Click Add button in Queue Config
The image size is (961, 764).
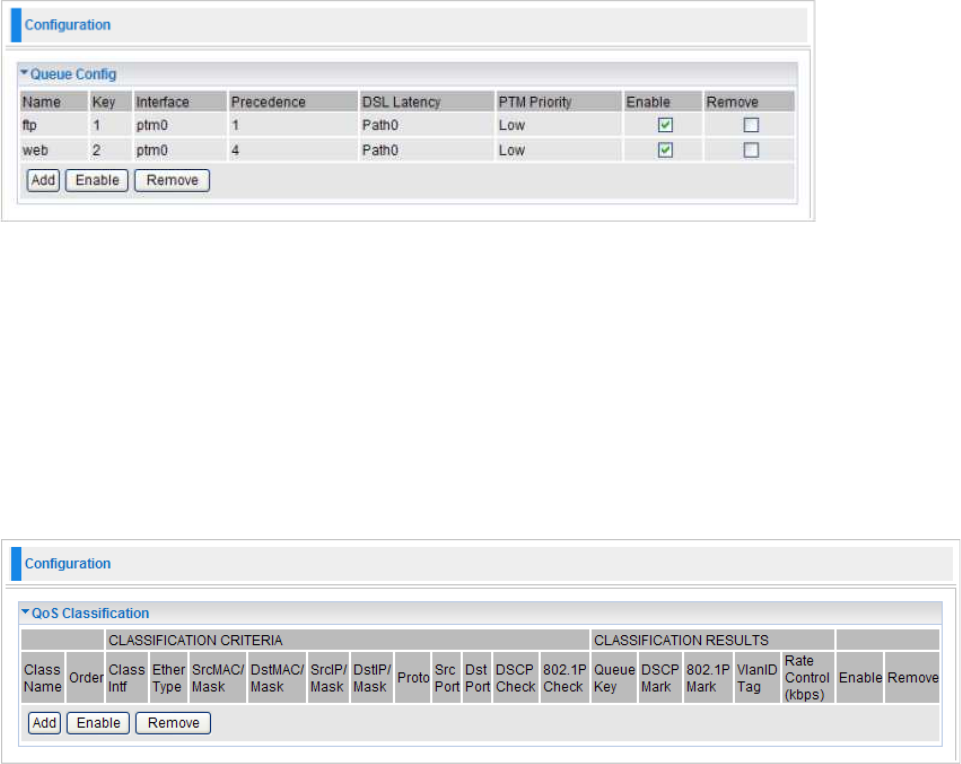43,180
